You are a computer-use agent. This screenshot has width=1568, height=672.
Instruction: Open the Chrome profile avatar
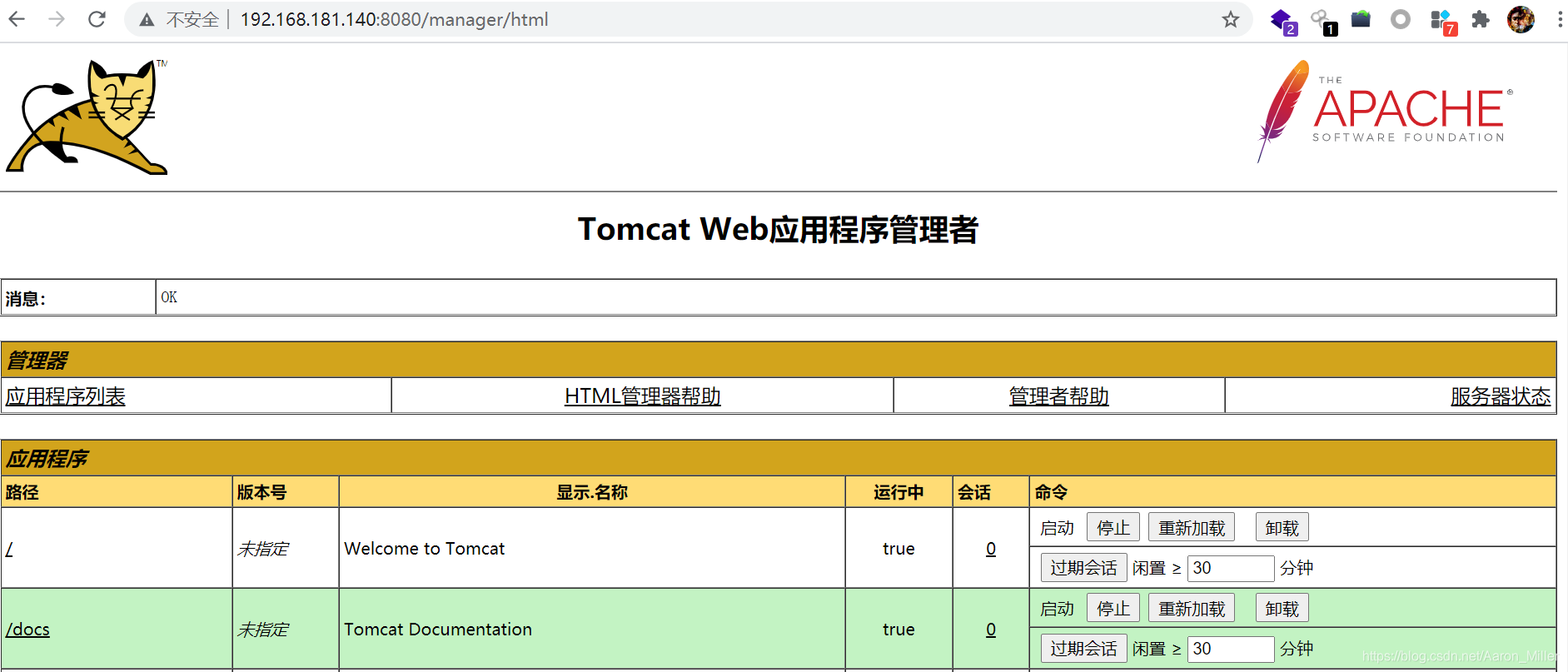point(1521,19)
